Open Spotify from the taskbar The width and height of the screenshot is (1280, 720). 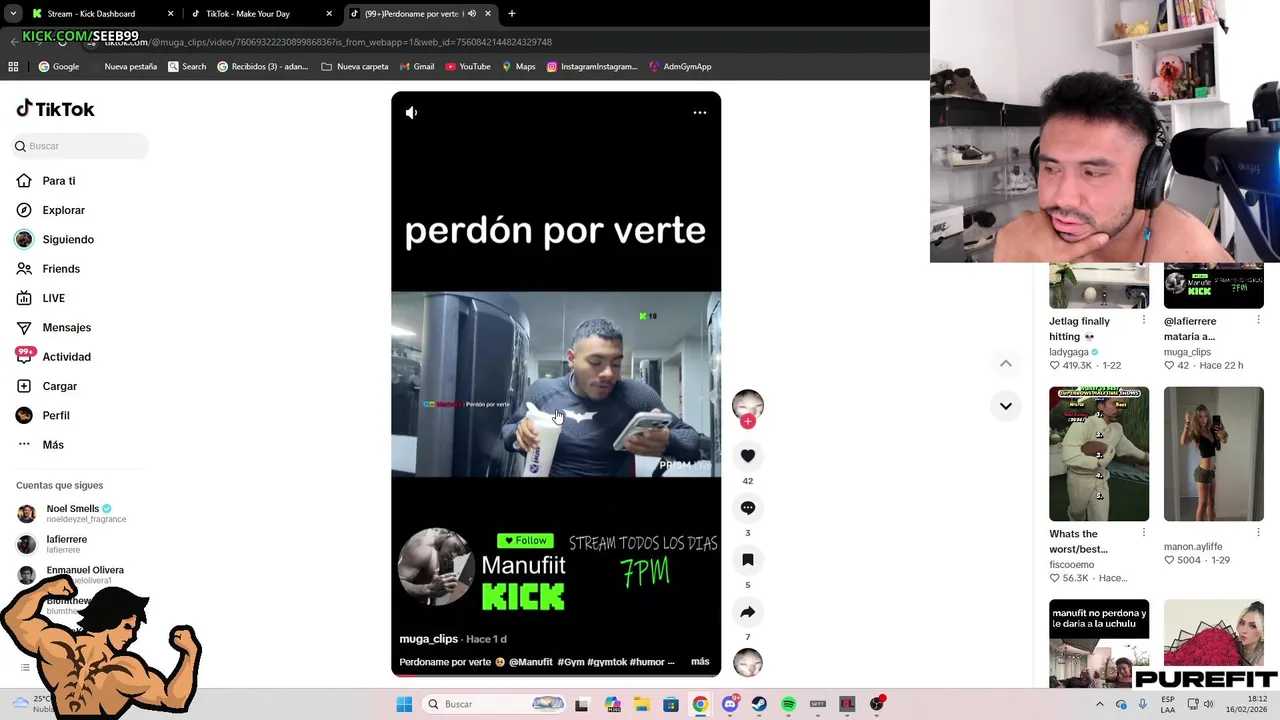tap(789, 704)
